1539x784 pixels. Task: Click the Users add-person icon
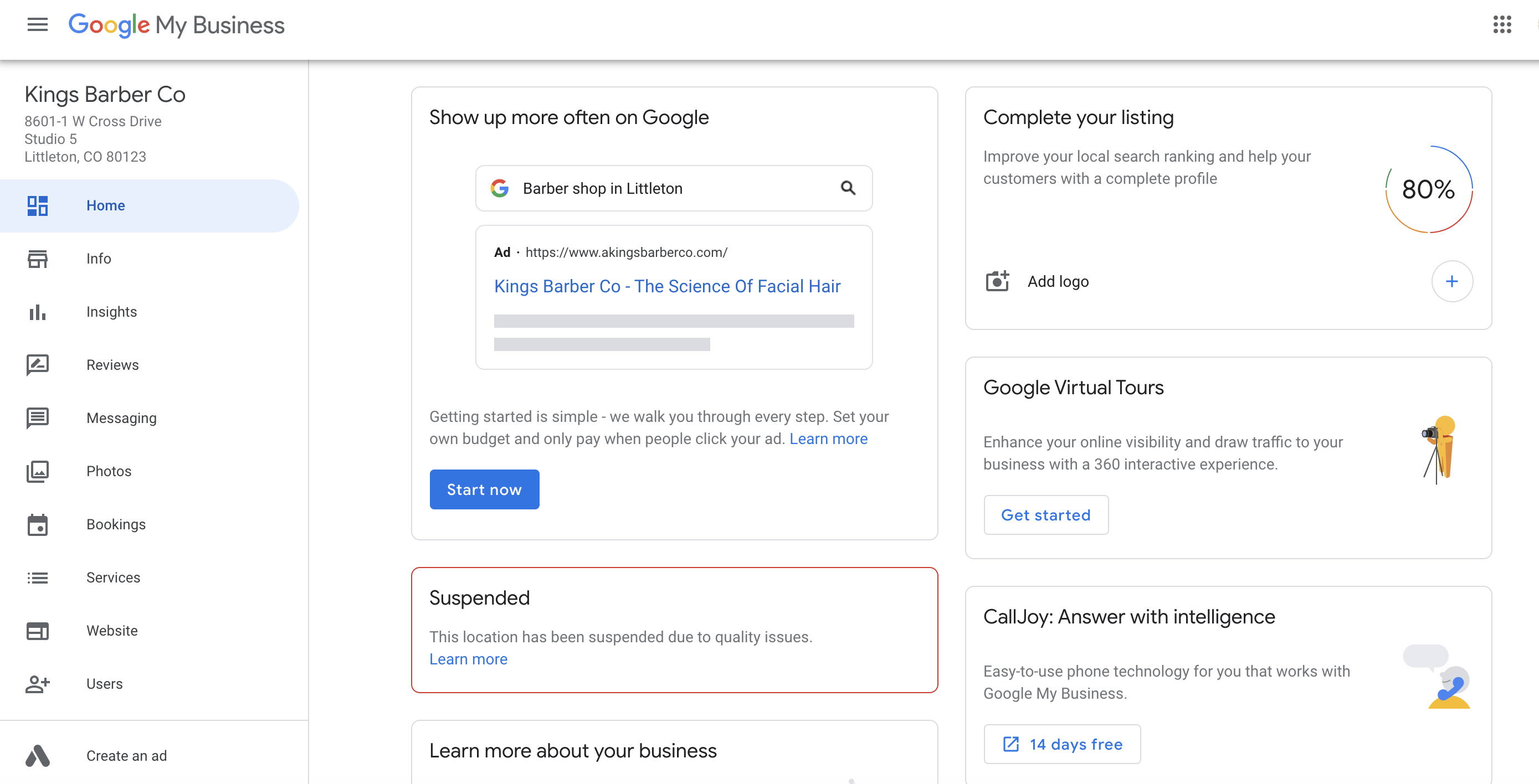37,684
